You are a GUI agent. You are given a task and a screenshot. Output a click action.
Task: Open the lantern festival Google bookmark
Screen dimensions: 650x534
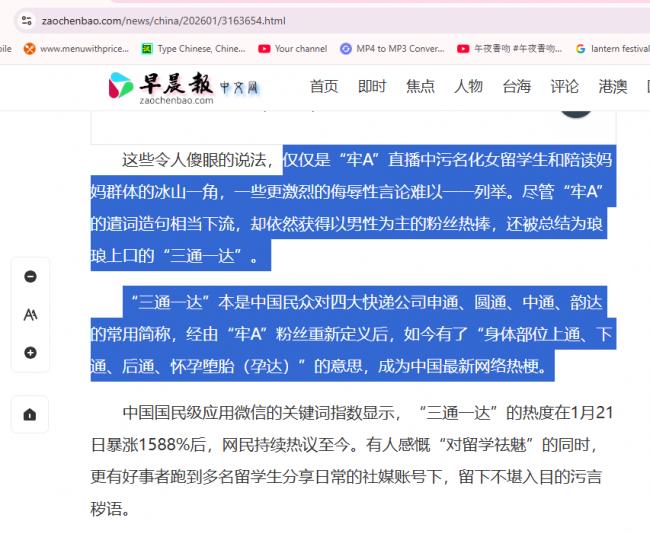pos(611,48)
